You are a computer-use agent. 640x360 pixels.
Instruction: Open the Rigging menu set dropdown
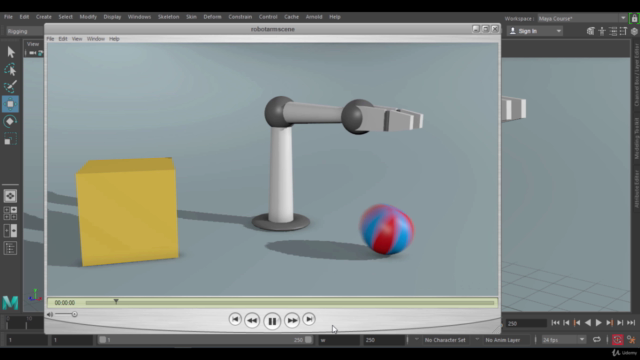pos(24,31)
